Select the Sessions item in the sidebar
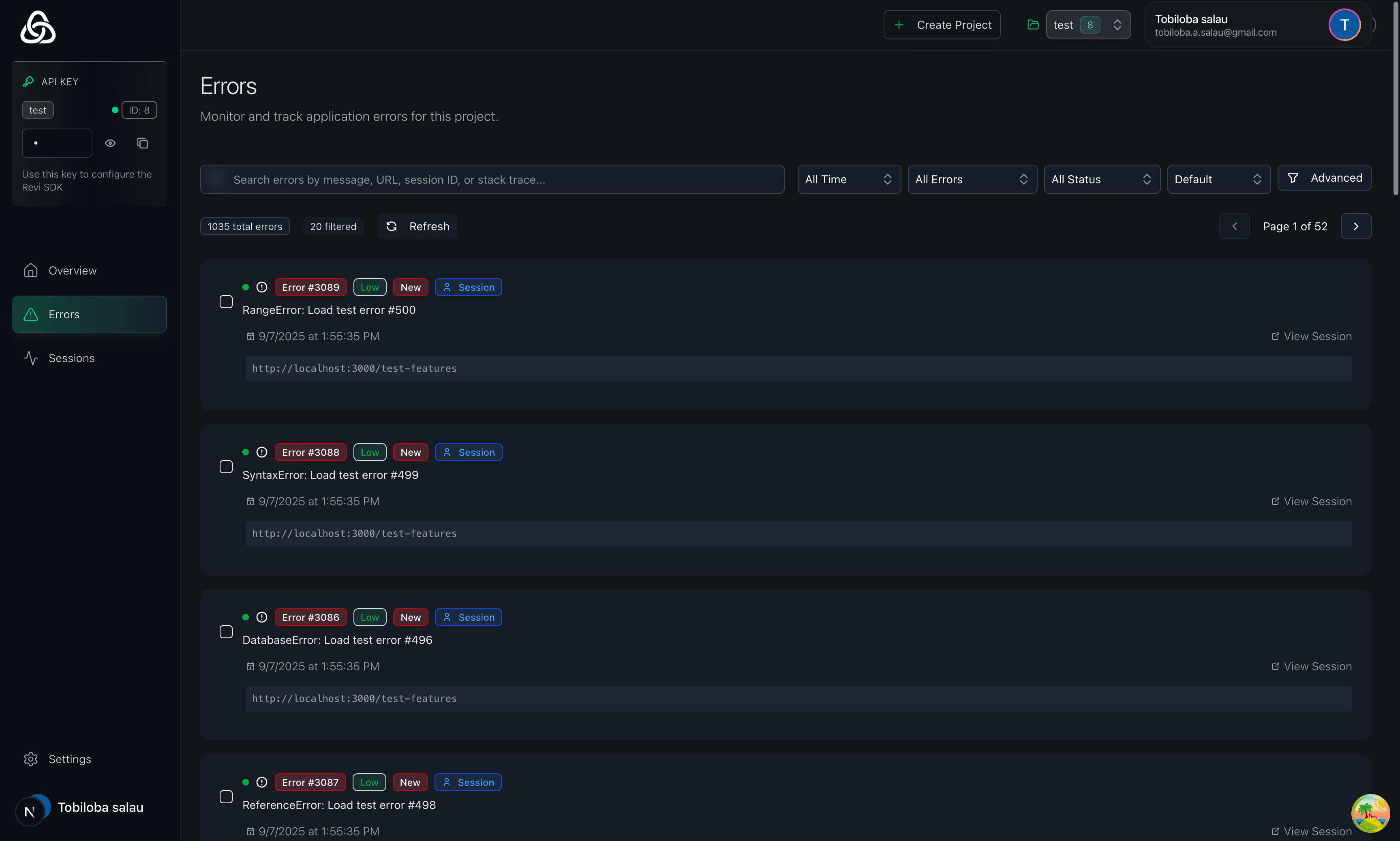Viewport: 1400px width, 841px height. (71, 358)
